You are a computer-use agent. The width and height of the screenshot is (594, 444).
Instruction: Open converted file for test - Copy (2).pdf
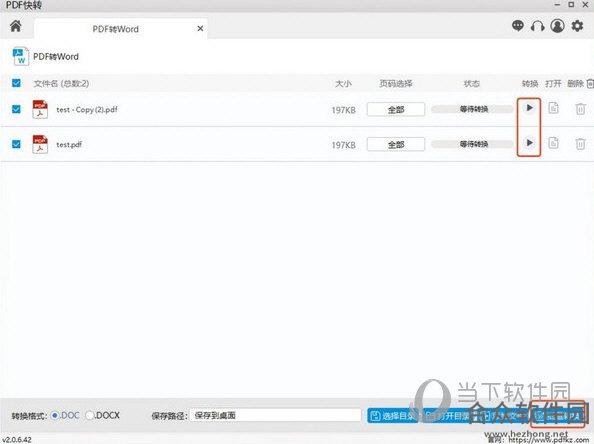[553, 108]
